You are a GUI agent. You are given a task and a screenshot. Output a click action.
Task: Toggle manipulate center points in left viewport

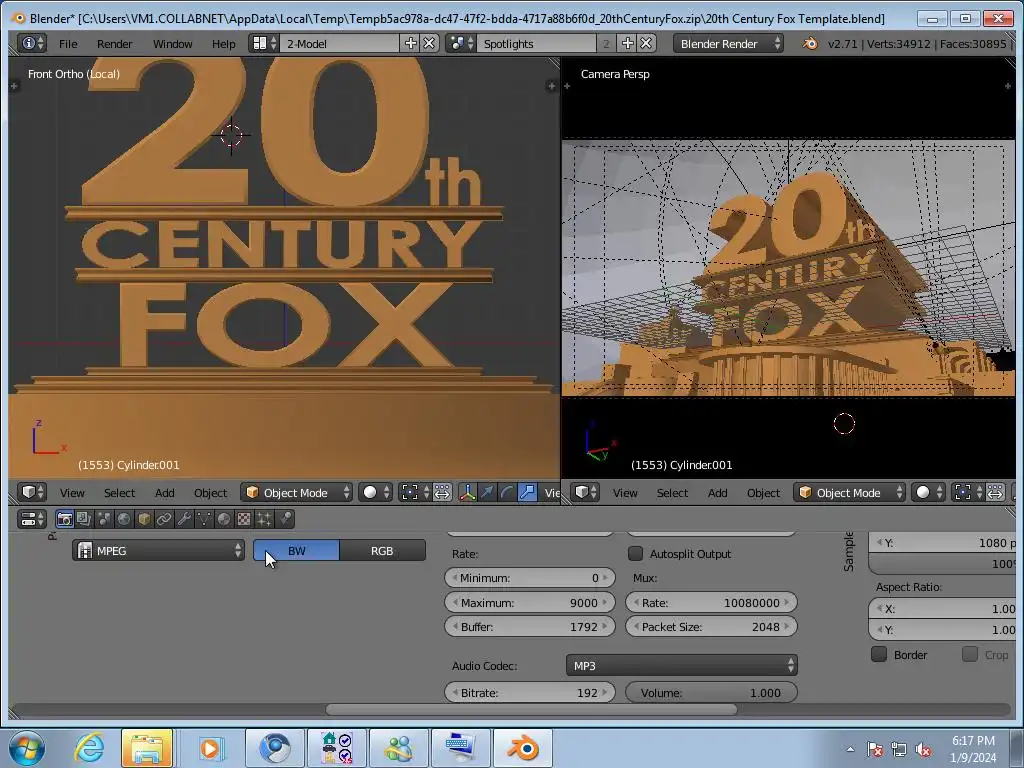click(442, 492)
